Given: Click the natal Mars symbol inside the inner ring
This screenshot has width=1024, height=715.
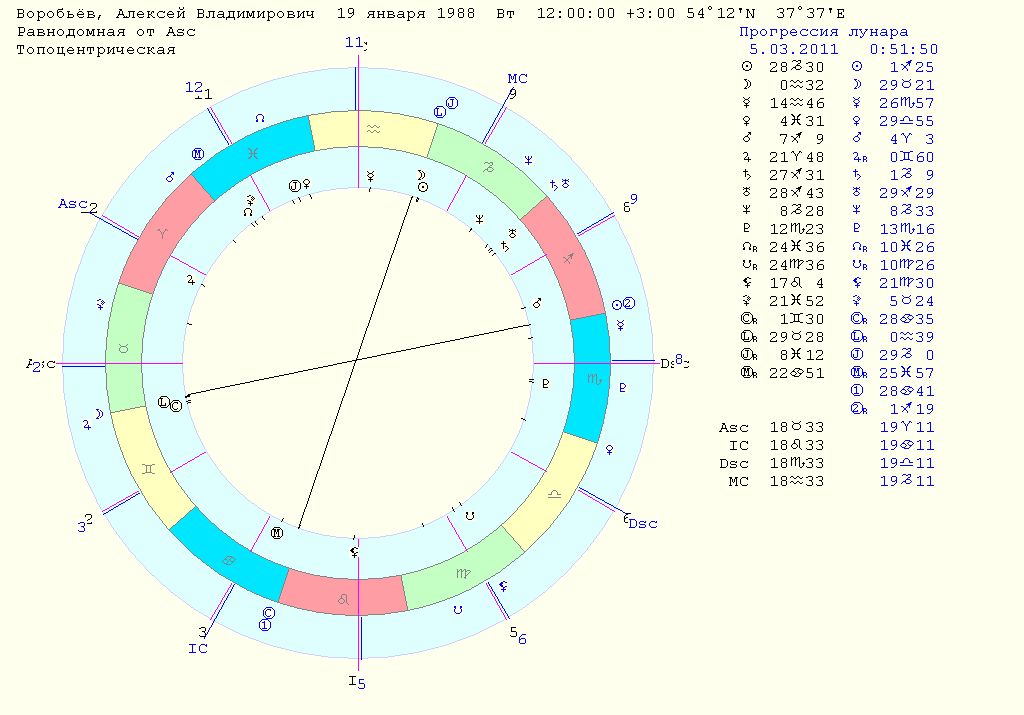Looking at the screenshot, I should tap(537, 303).
